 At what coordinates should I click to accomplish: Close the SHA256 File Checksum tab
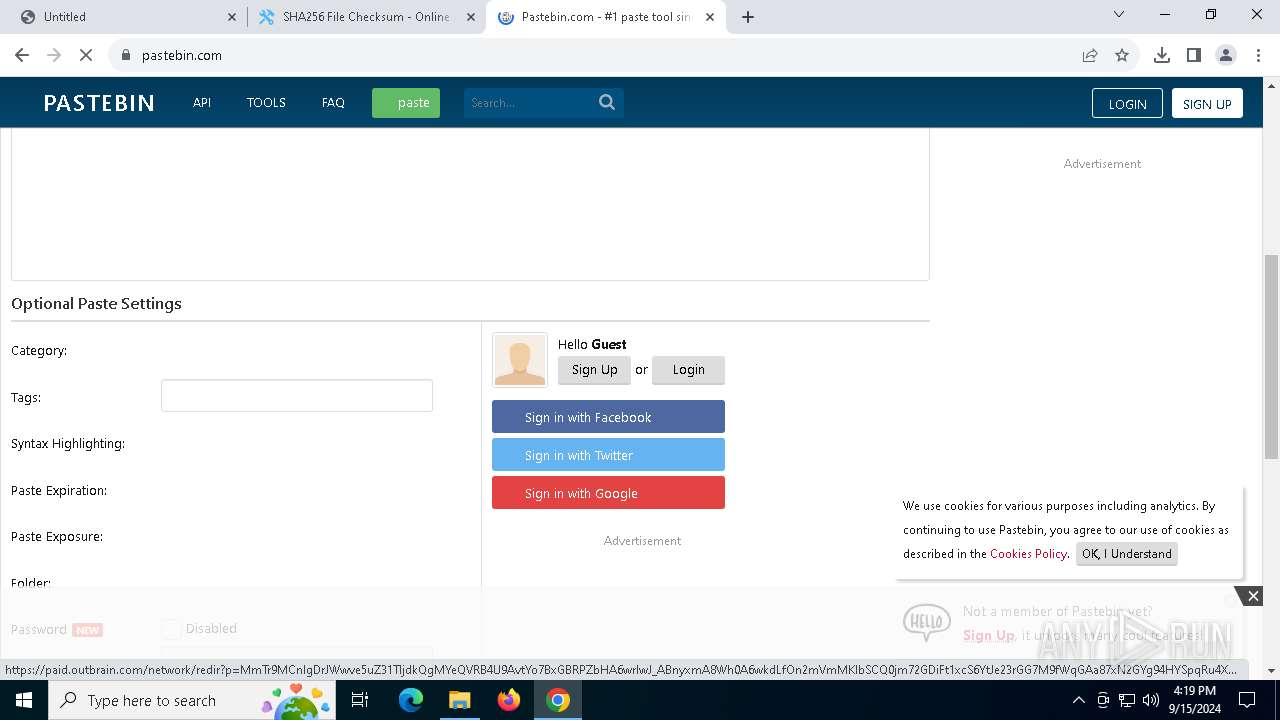click(471, 17)
